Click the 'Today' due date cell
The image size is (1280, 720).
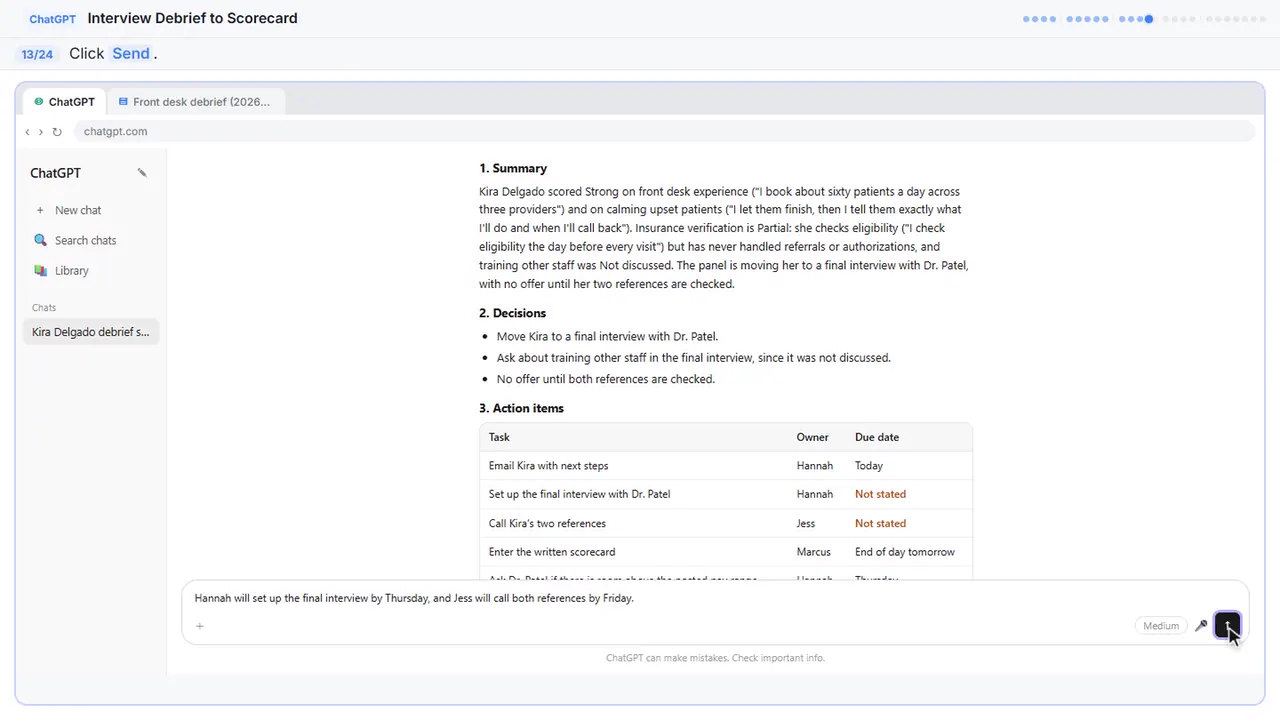869,466
